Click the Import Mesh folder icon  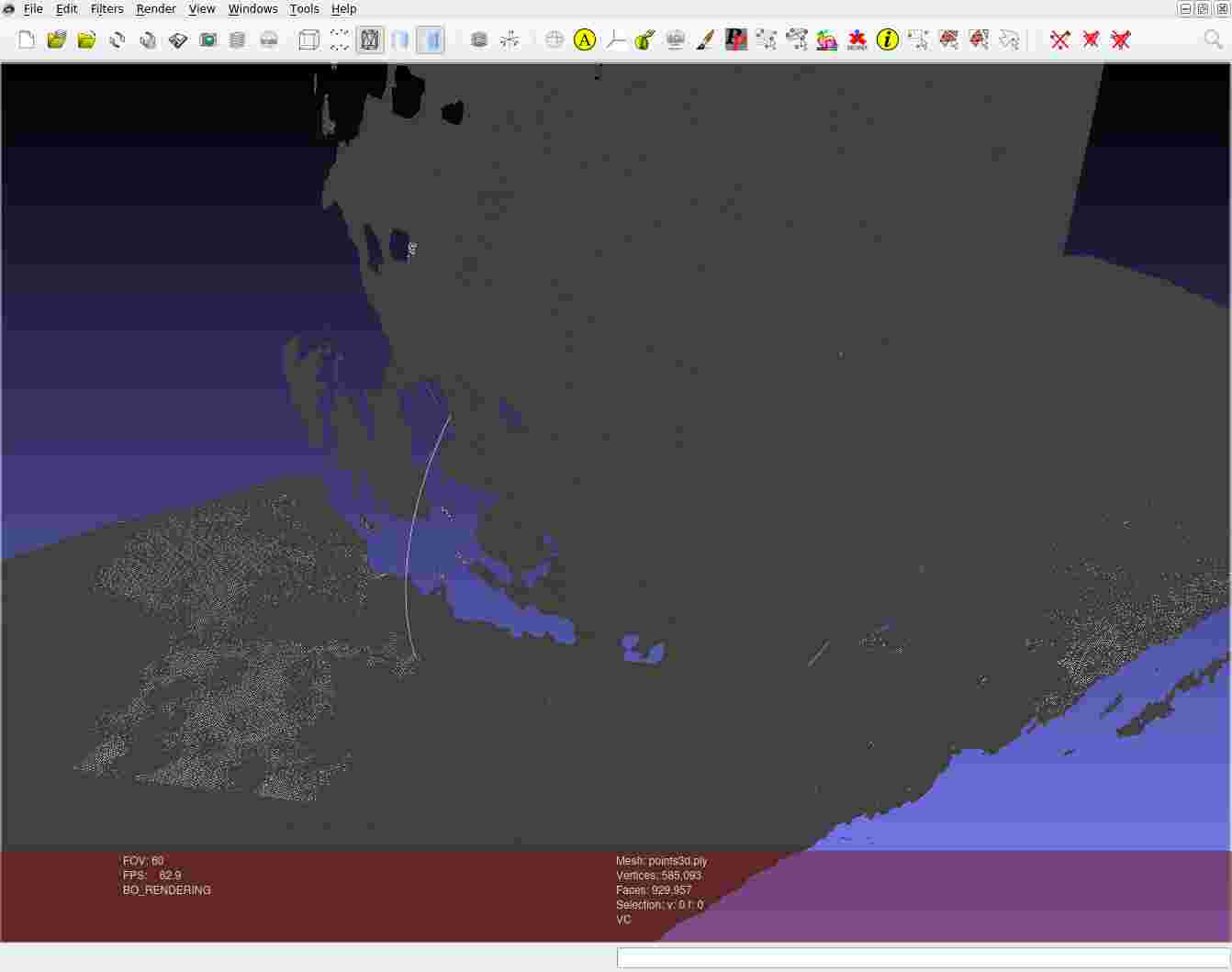coord(86,39)
